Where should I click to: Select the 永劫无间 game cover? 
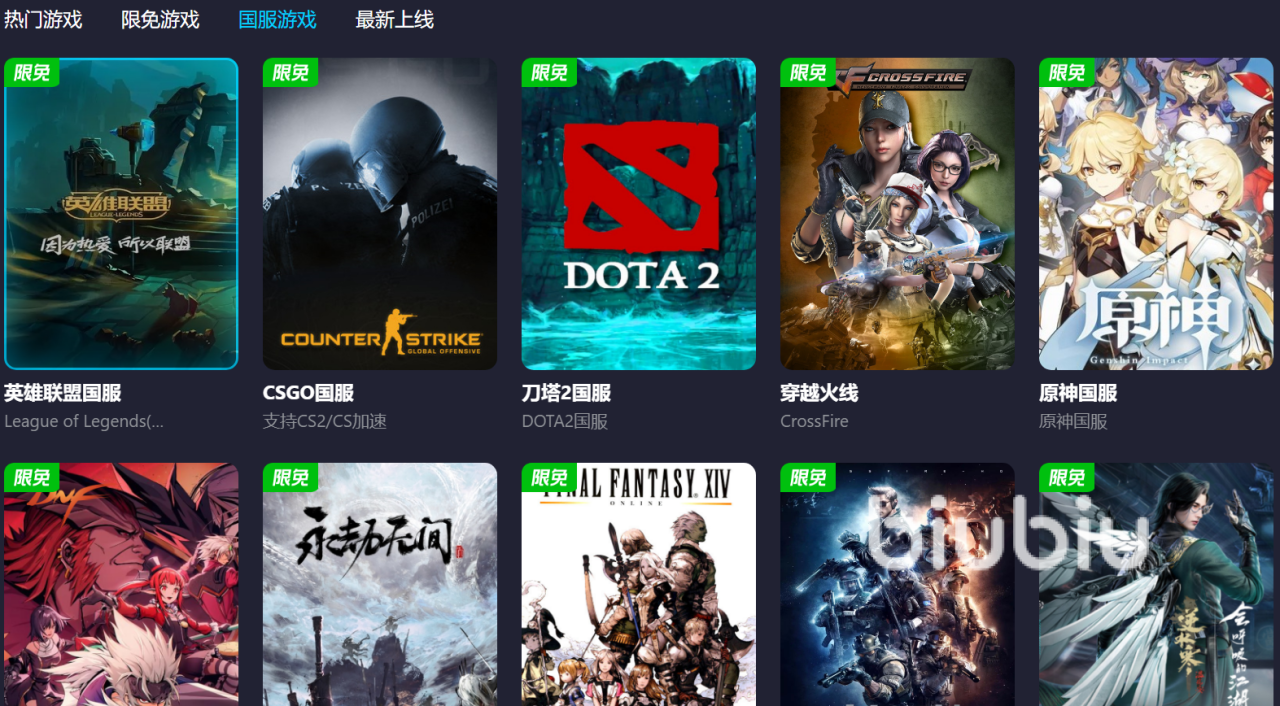click(x=380, y=585)
